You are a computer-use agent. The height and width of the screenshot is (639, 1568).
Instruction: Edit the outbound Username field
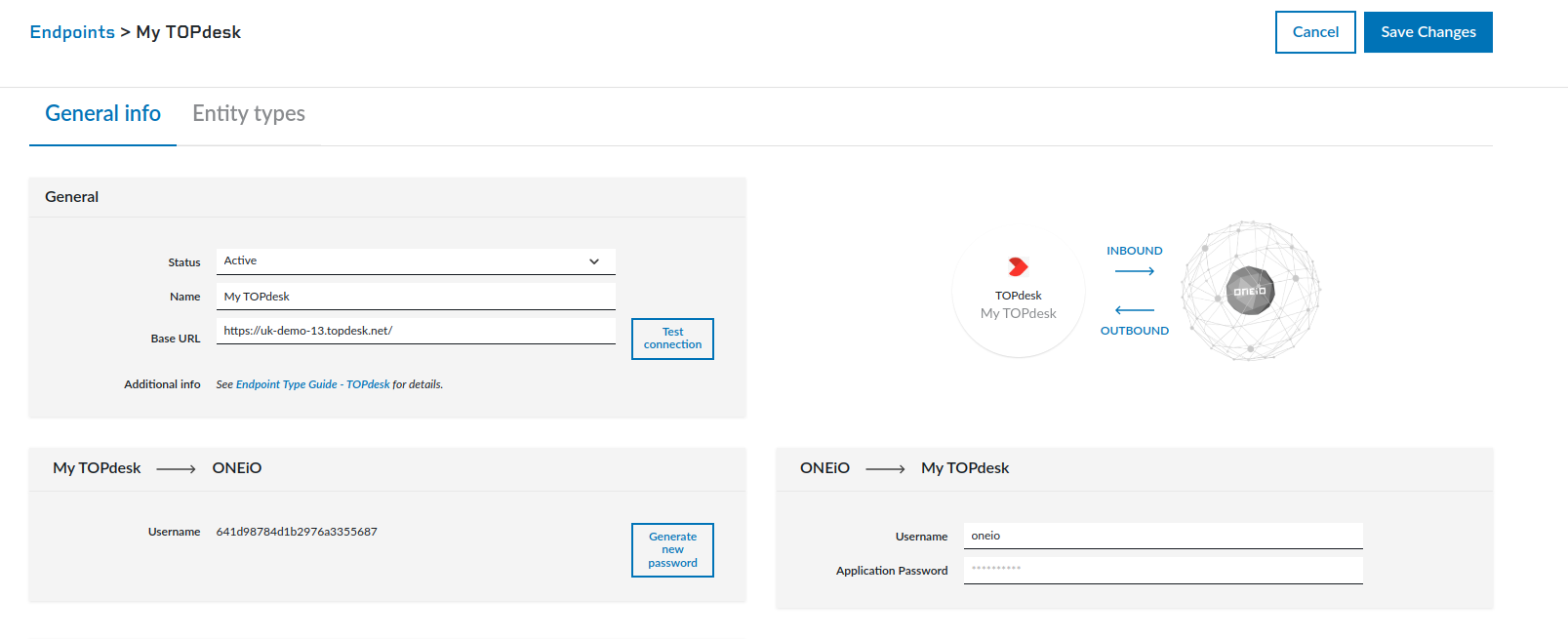pos(1162,536)
